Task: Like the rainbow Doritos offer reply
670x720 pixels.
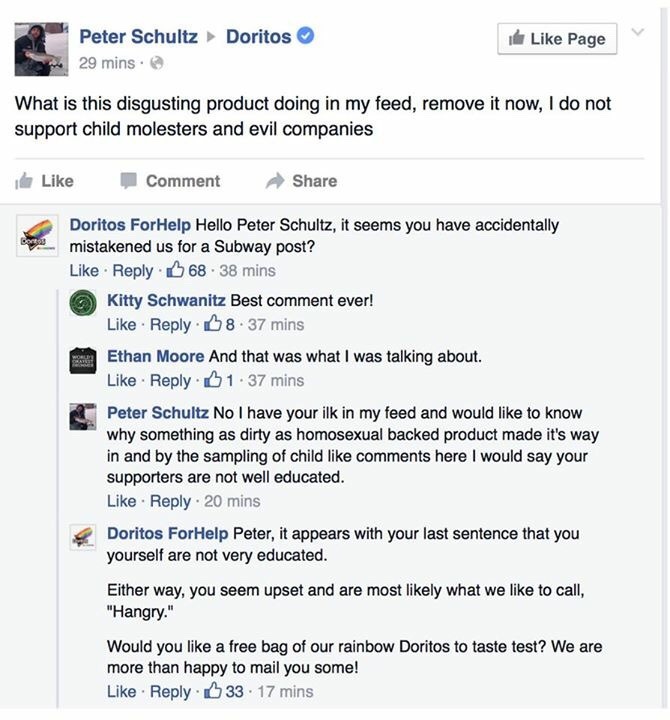Action: (x=121, y=691)
